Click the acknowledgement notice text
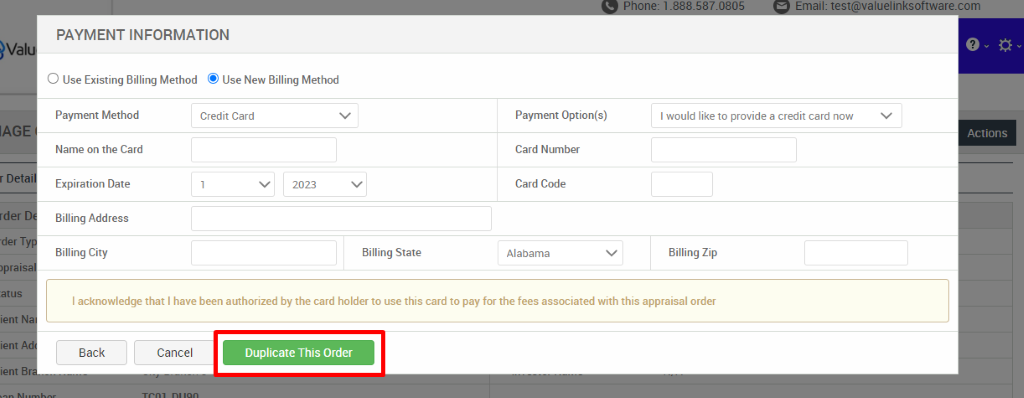This screenshot has height=398, width=1024. tap(394, 301)
